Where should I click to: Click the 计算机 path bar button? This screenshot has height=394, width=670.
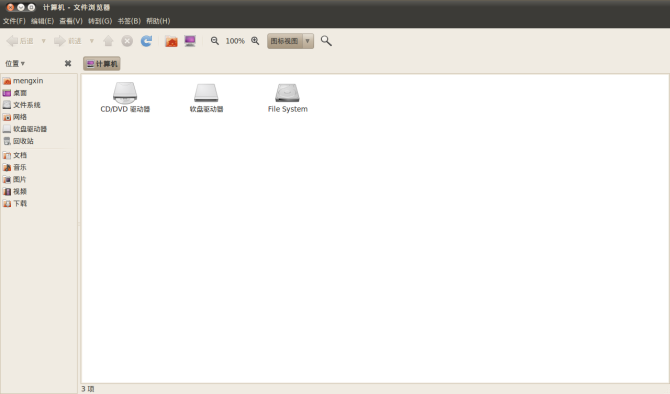(x=102, y=64)
